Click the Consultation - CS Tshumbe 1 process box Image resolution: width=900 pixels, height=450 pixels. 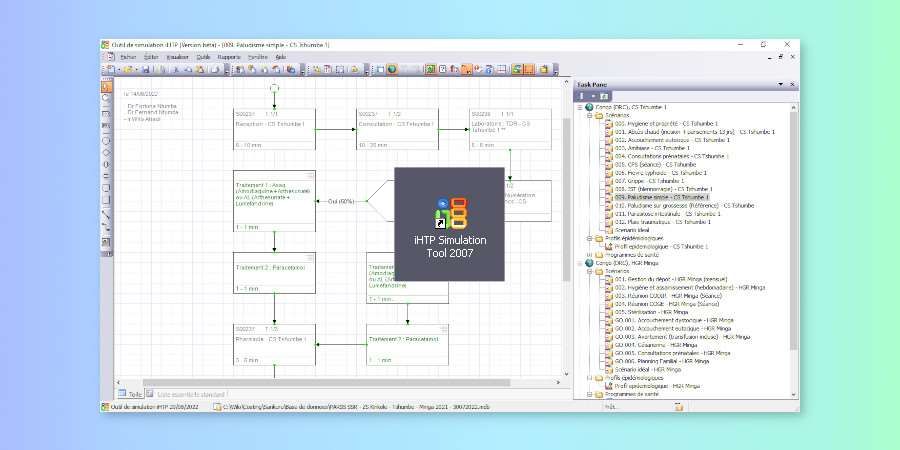pyautogui.click(x=397, y=129)
